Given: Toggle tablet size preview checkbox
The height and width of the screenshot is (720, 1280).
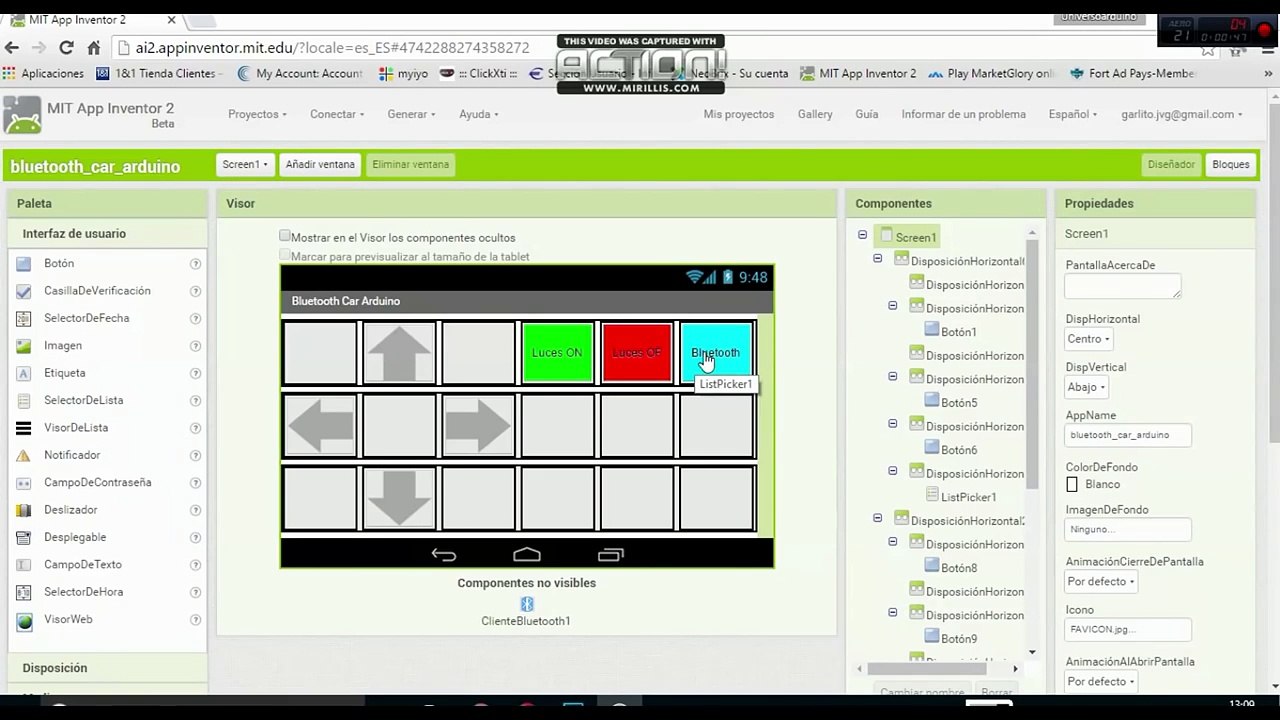Looking at the screenshot, I should (x=285, y=255).
